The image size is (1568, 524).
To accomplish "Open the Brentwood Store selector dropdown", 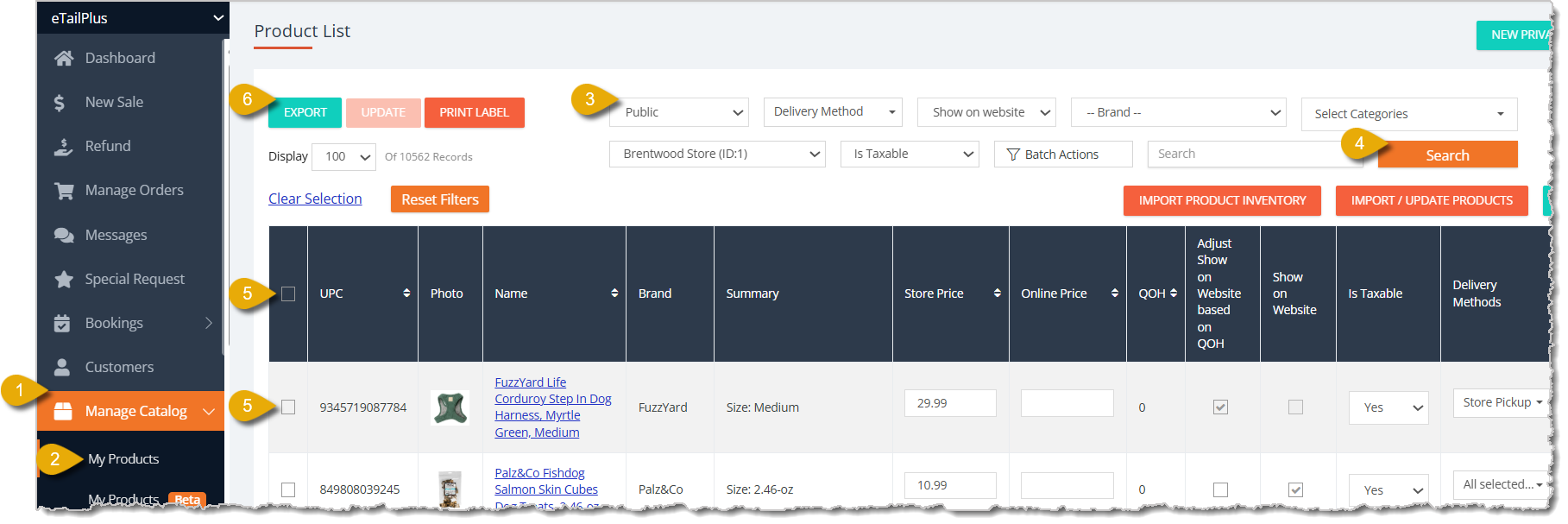I will (x=717, y=154).
